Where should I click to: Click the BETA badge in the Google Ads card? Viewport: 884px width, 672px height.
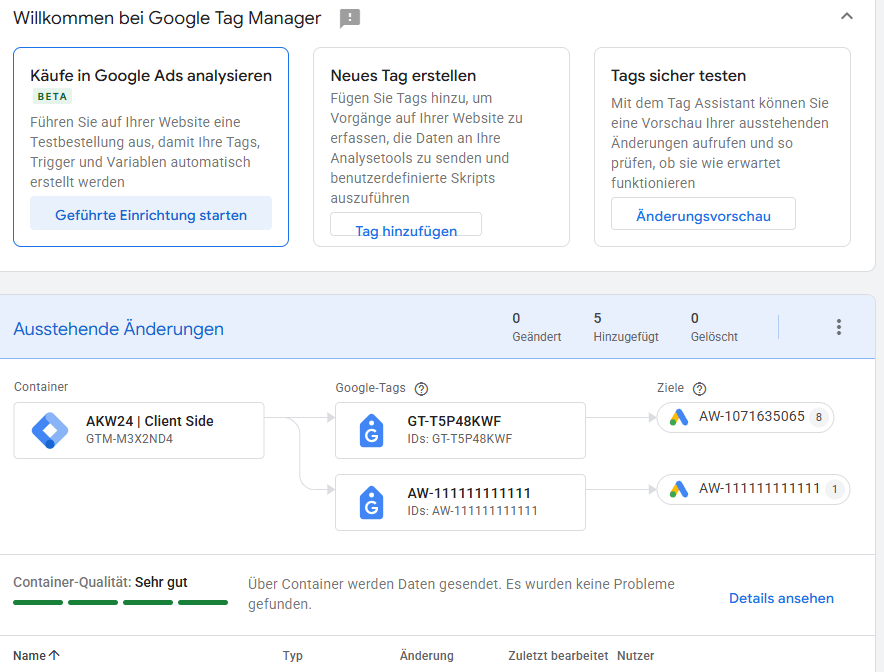52,96
